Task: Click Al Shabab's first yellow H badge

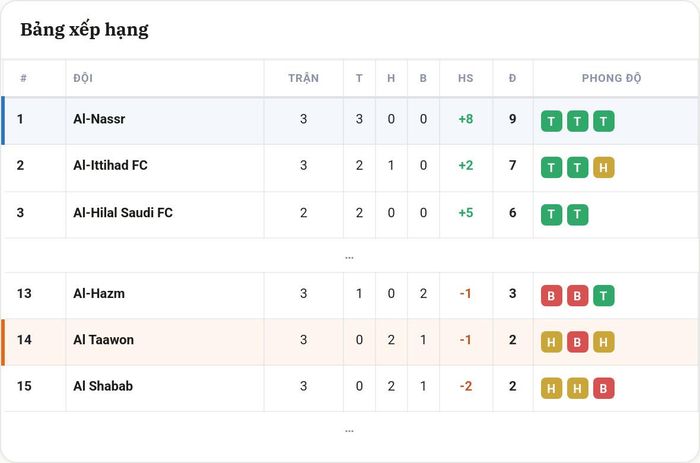Action: [x=551, y=388]
